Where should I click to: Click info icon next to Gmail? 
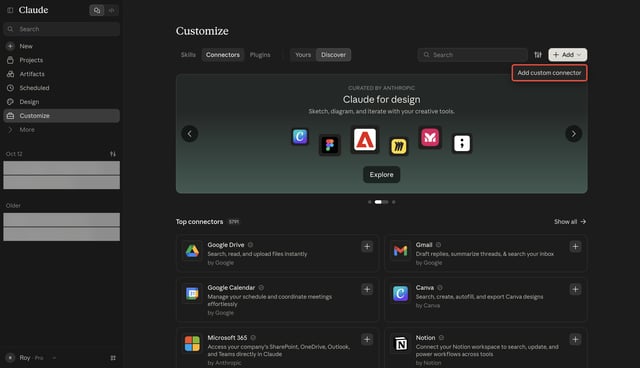[438, 245]
